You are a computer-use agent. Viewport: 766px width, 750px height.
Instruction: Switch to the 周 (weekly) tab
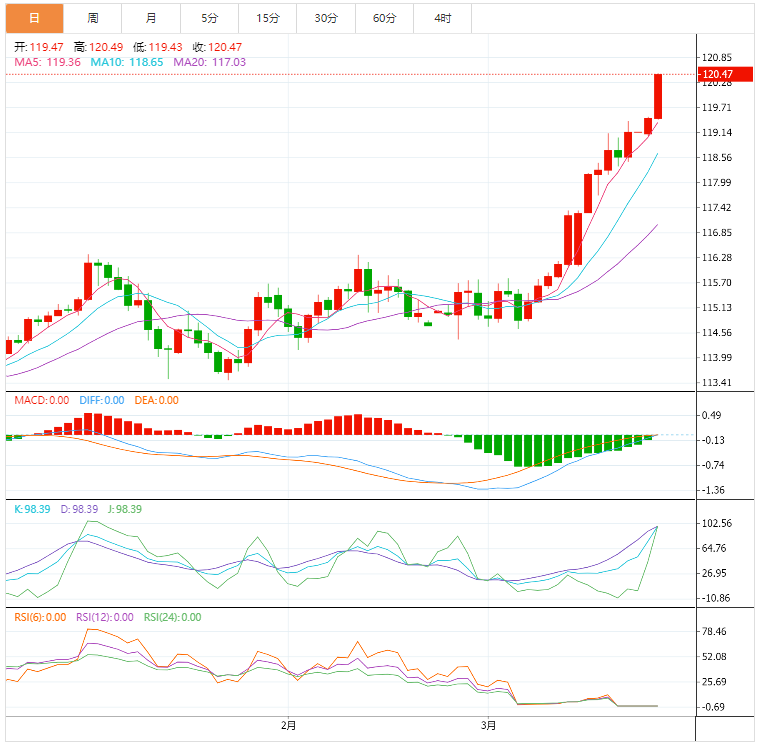click(x=93, y=18)
